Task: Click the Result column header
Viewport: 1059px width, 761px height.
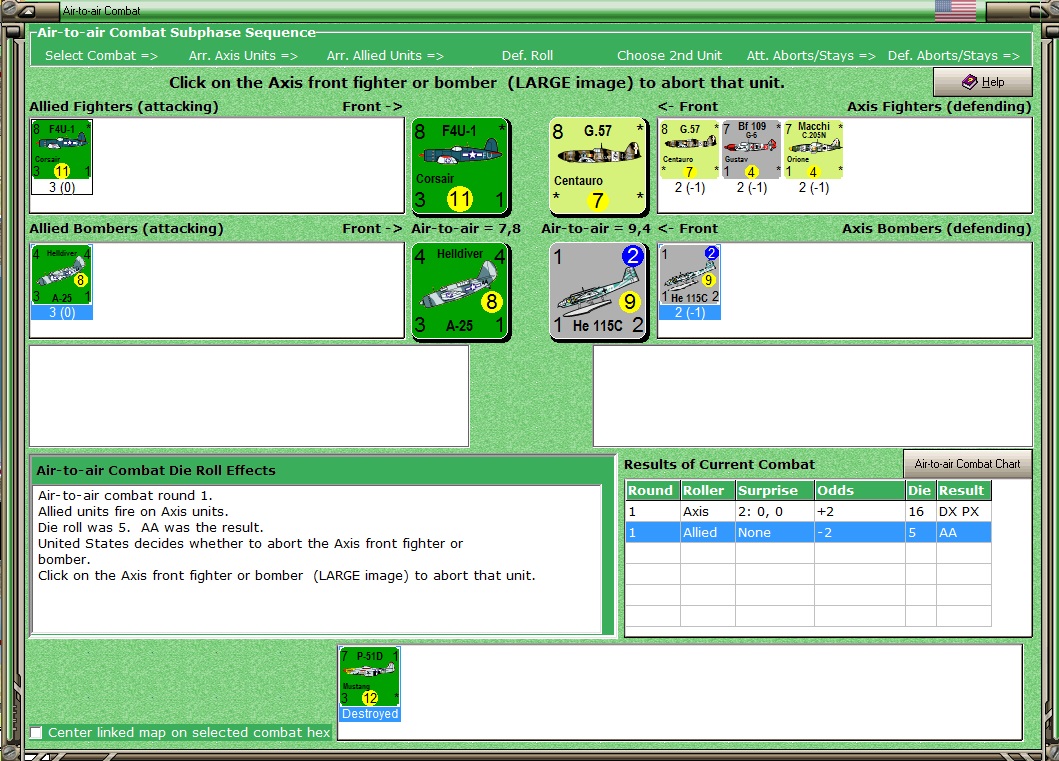Action: [964, 490]
